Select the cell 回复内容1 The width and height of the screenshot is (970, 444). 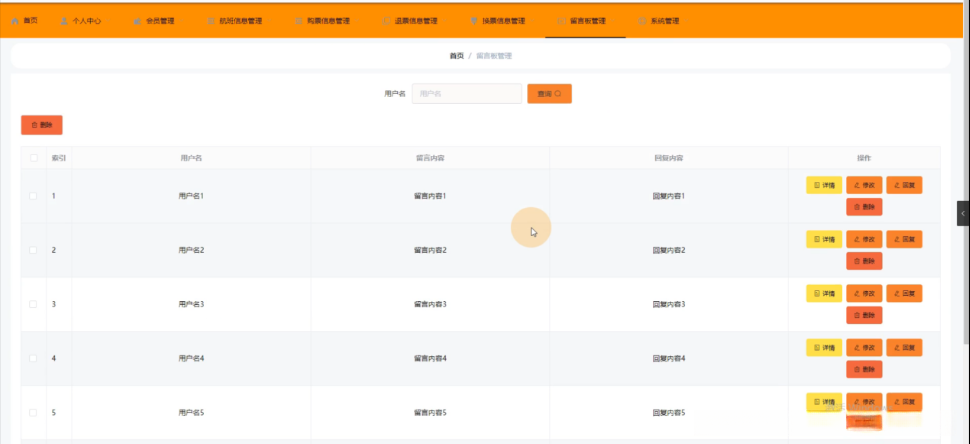[x=669, y=196]
